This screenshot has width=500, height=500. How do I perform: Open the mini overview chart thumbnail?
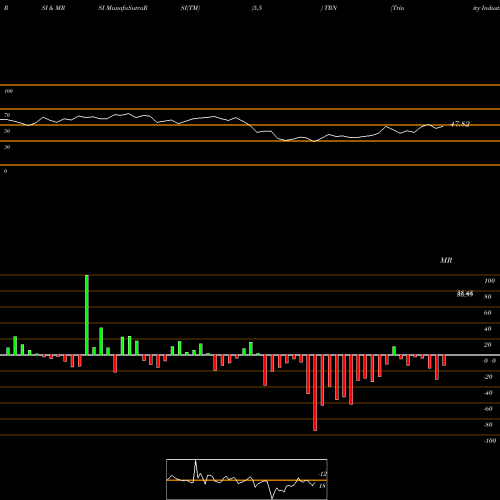(247, 479)
